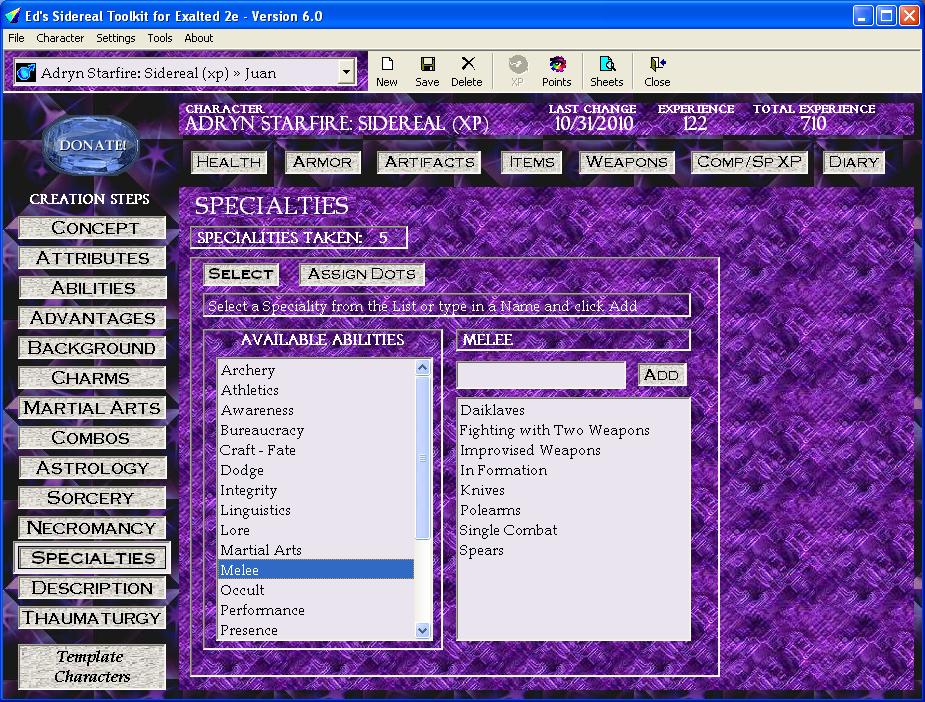Select Linguistics in Available Abilities
Screen dimensions: 925x702
(x=316, y=510)
